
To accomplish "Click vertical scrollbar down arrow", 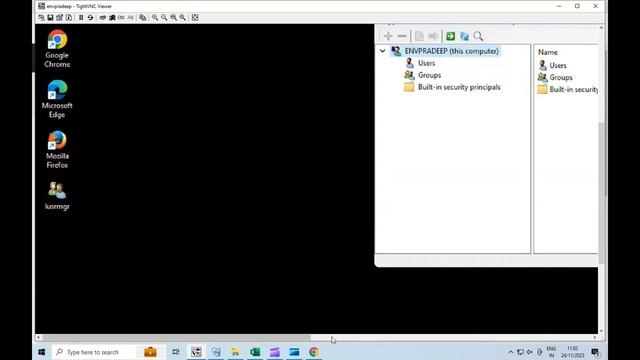I will tap(601, 331).
